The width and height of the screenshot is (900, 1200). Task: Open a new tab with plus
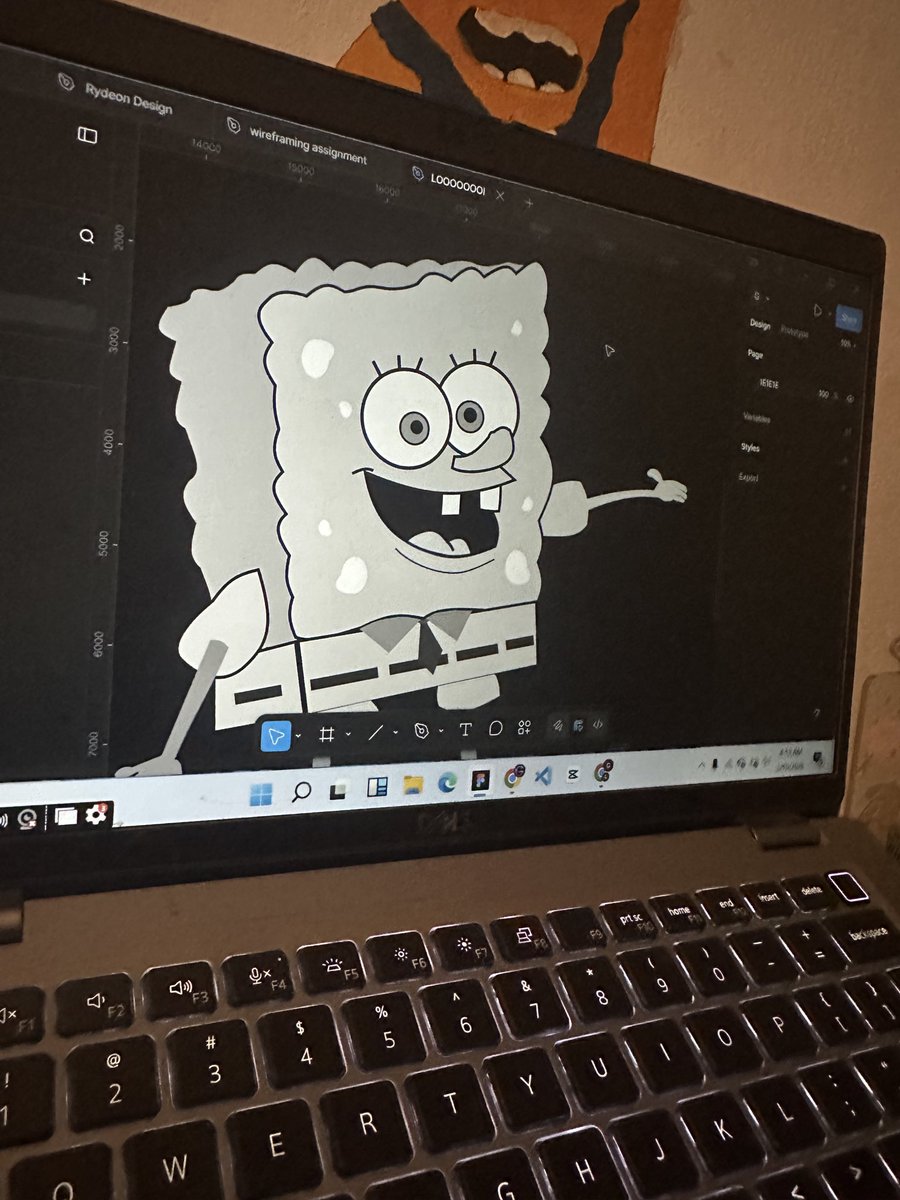(529, 201)
